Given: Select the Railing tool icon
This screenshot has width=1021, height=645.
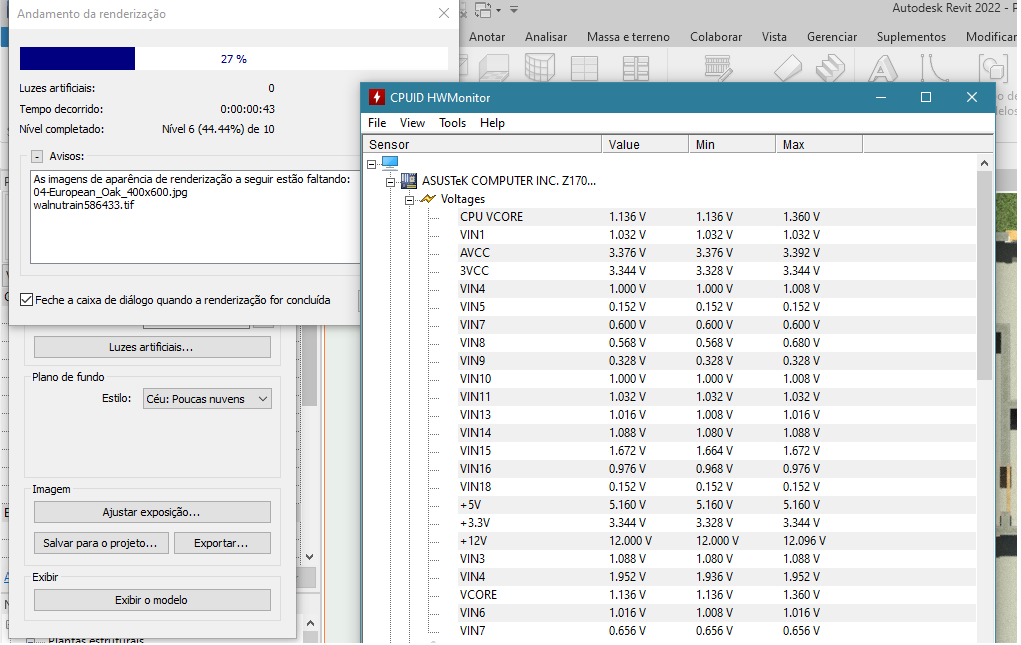Looking at the screenshot, I should tap(719, 68).
